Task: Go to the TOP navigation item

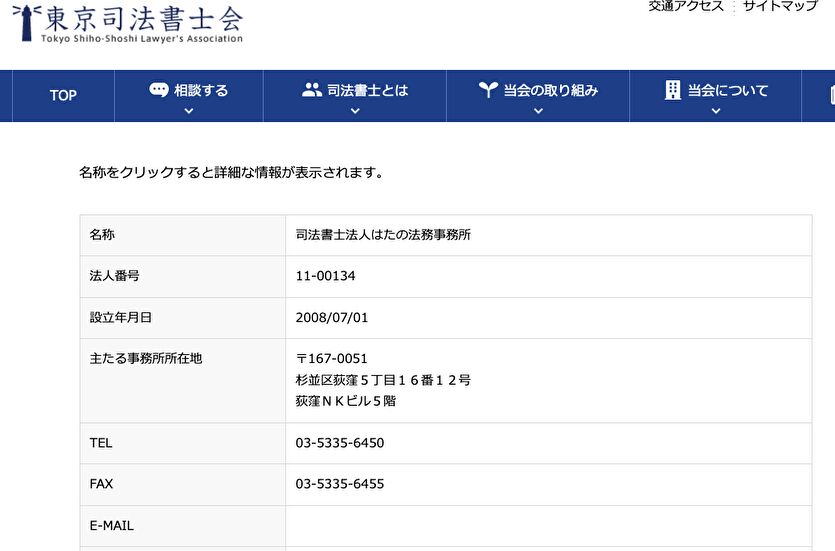Action: pos(63,95)
